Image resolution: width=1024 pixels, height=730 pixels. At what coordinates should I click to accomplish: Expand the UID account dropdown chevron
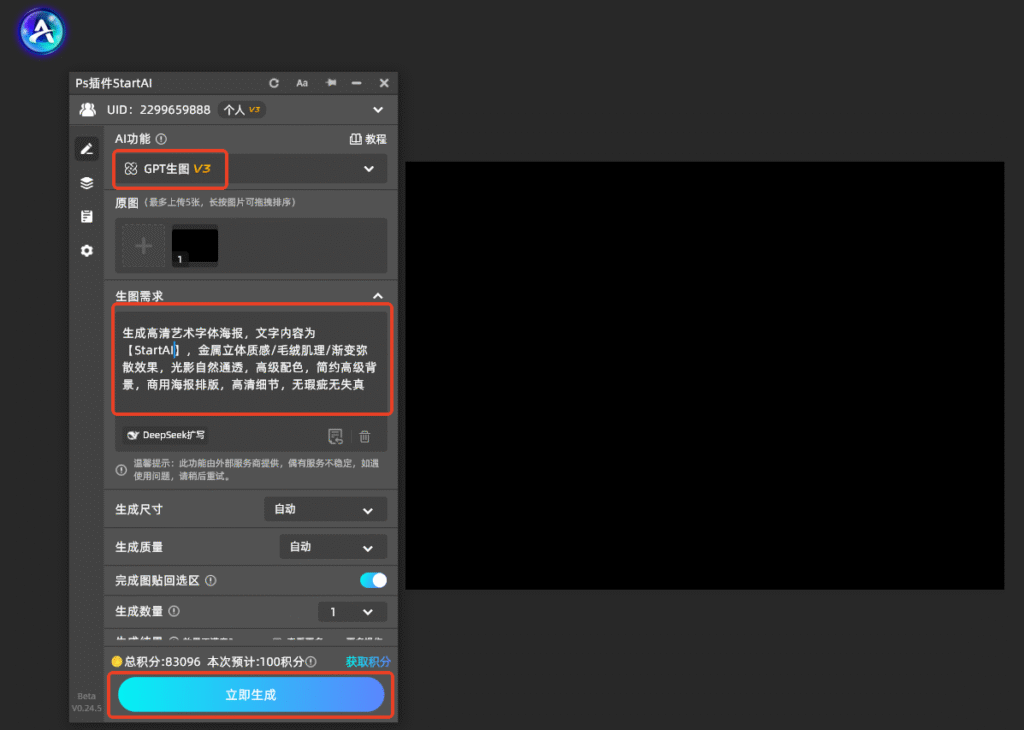coord(378,110)
